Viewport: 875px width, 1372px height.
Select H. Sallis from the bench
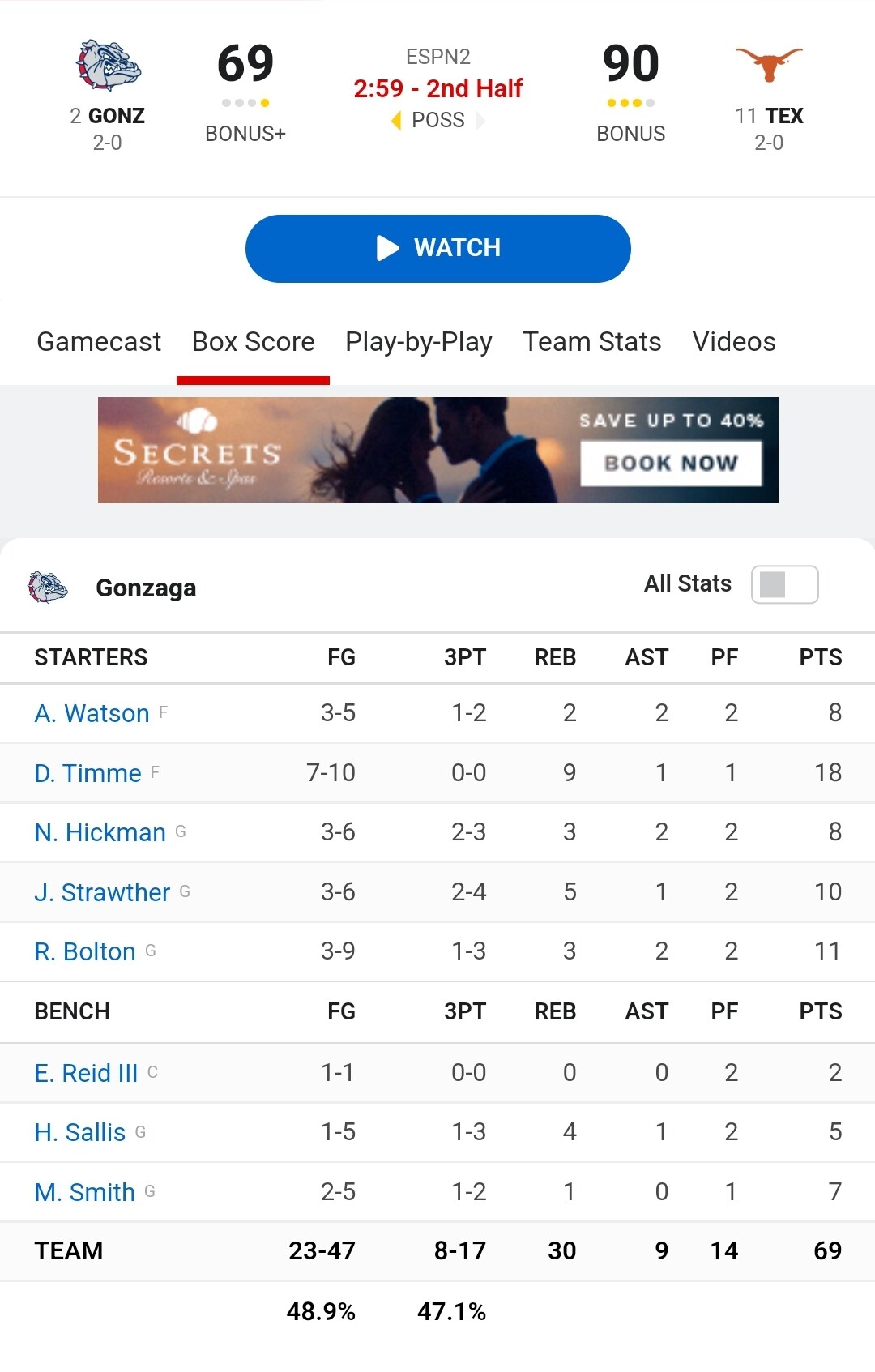(x=80, y=1132)
